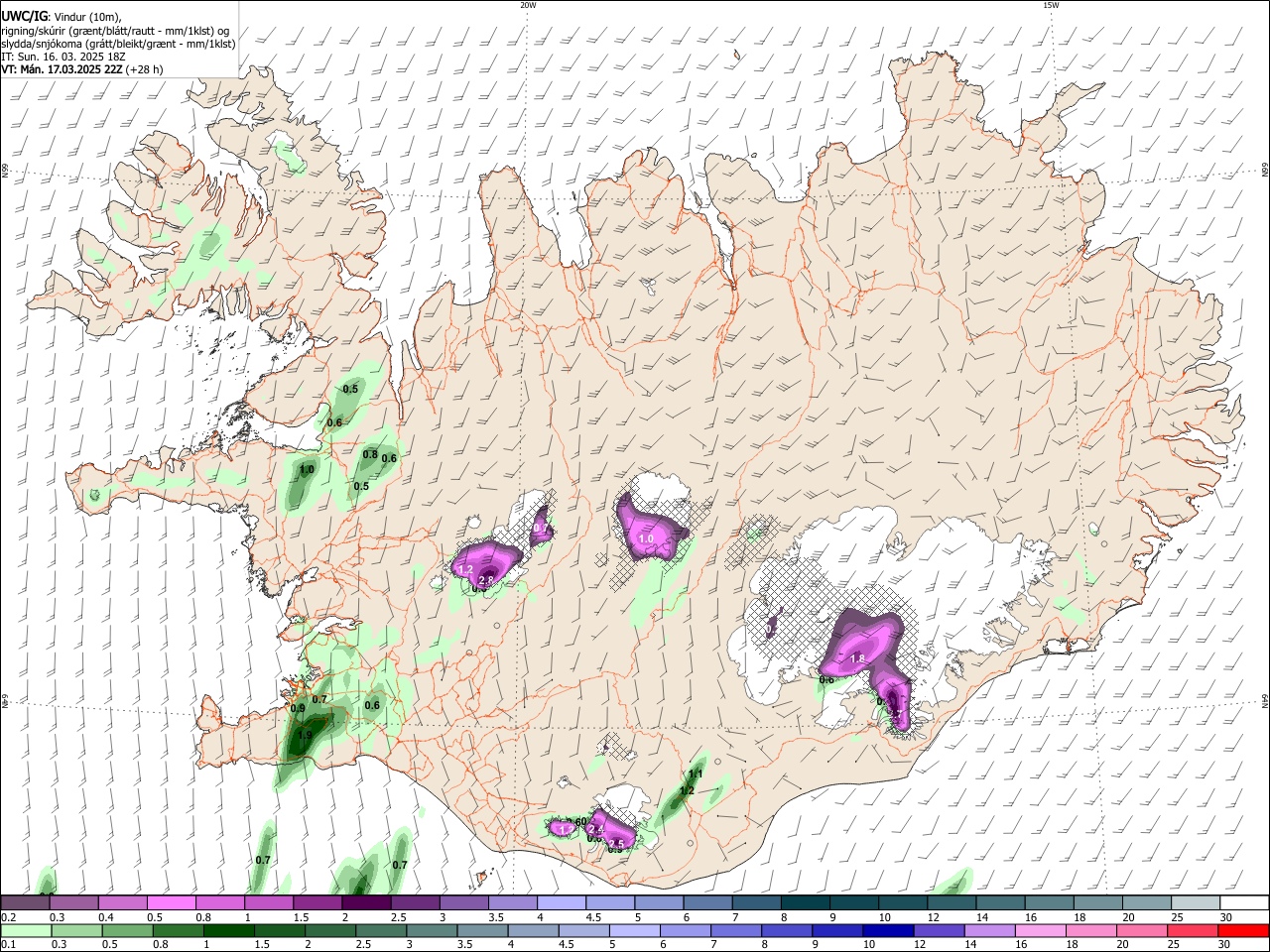Click the pale green swatch above the 0.1 label

[26, 930]
